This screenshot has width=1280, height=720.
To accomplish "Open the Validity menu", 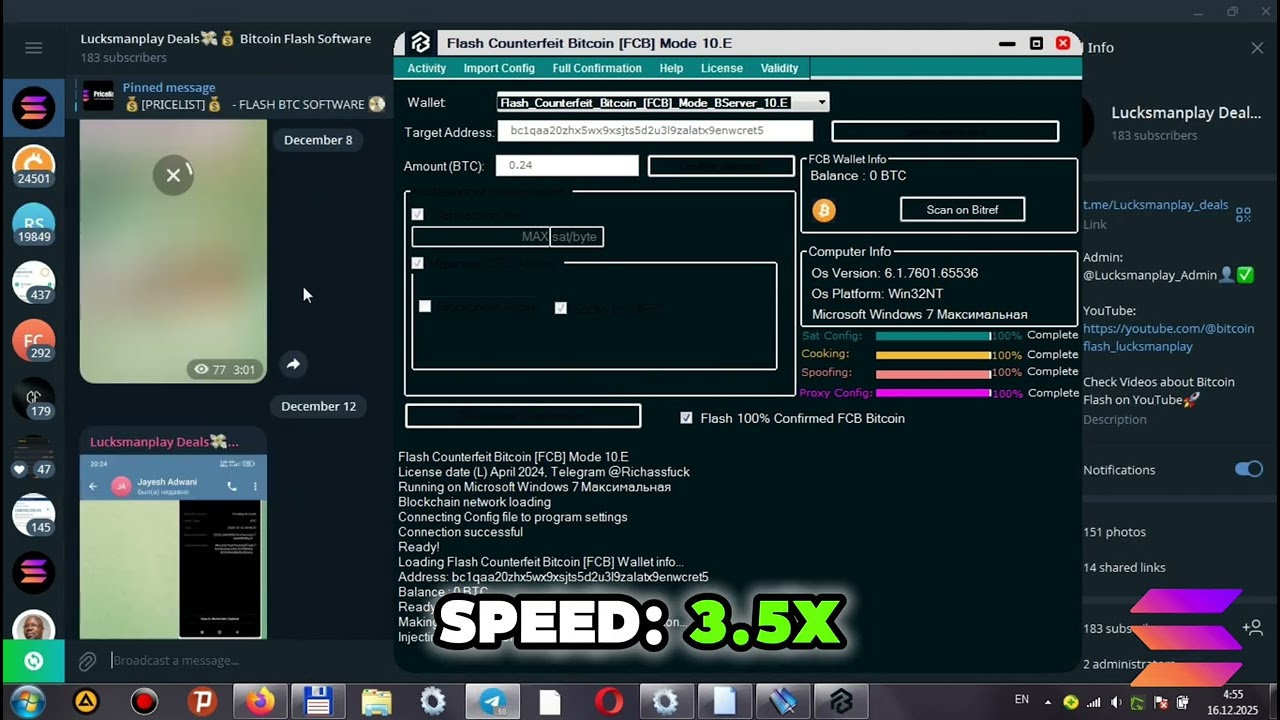I will click(779, 68).
